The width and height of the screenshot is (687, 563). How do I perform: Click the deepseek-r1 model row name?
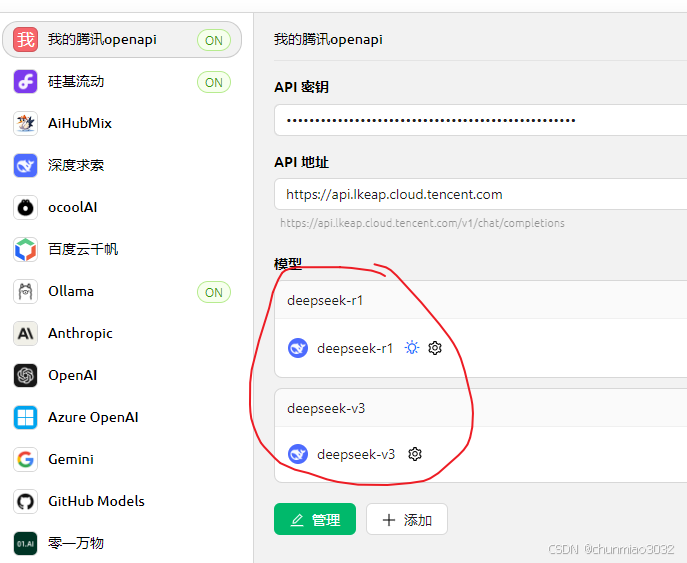coord(355,348)
